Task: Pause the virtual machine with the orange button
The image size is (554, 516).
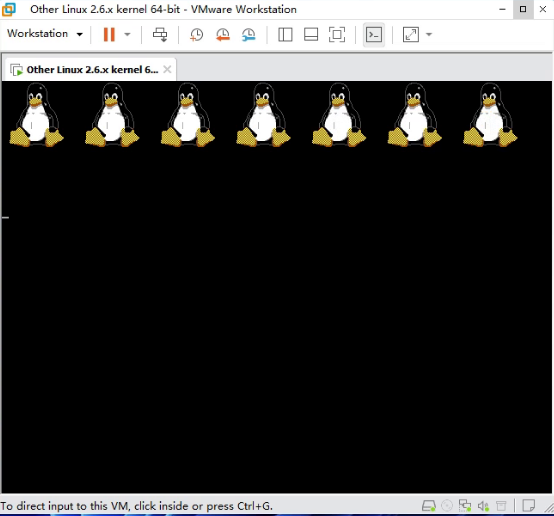Action: click(109, 34)
